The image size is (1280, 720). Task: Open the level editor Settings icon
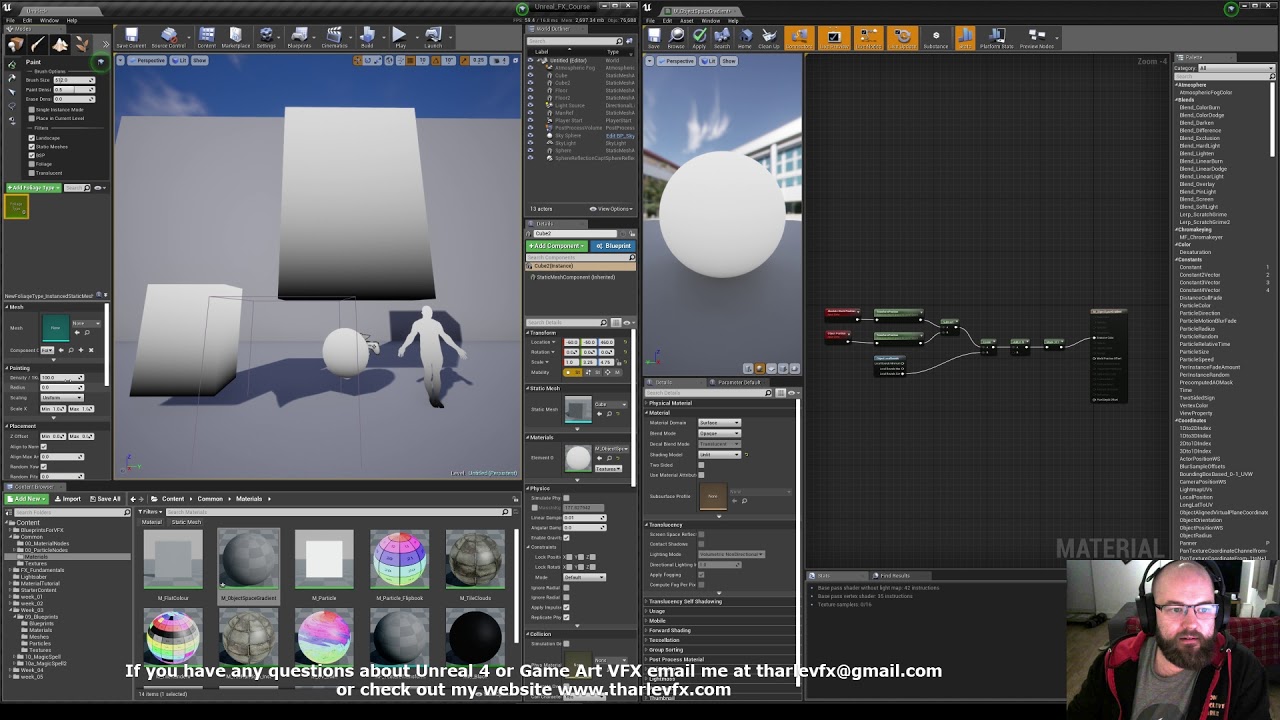(x=266, y=38)
